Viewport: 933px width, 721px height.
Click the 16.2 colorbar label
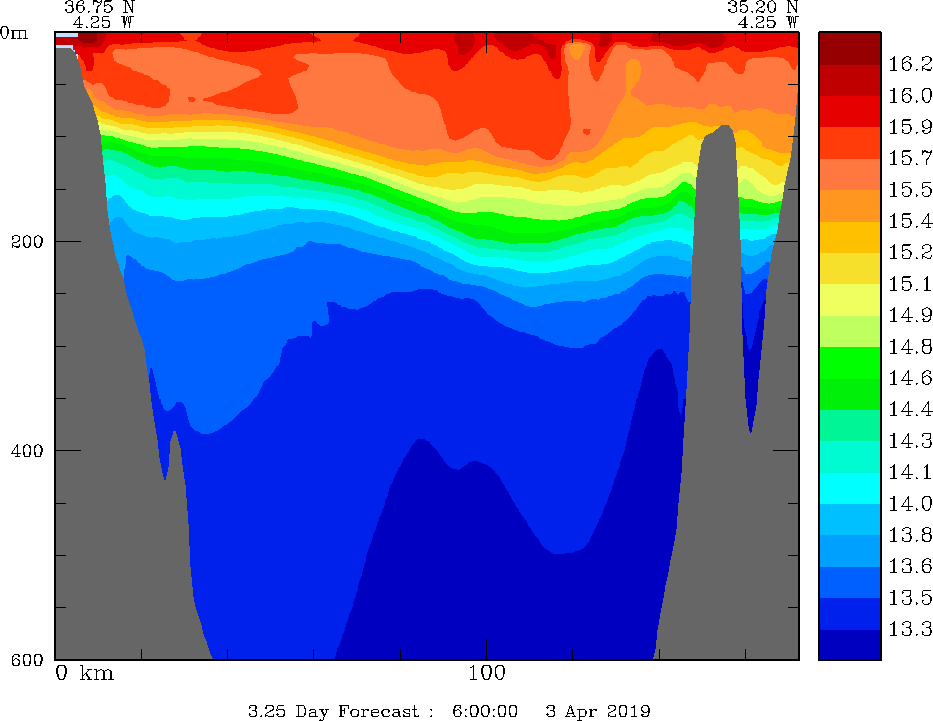click(x=910, y=64)
